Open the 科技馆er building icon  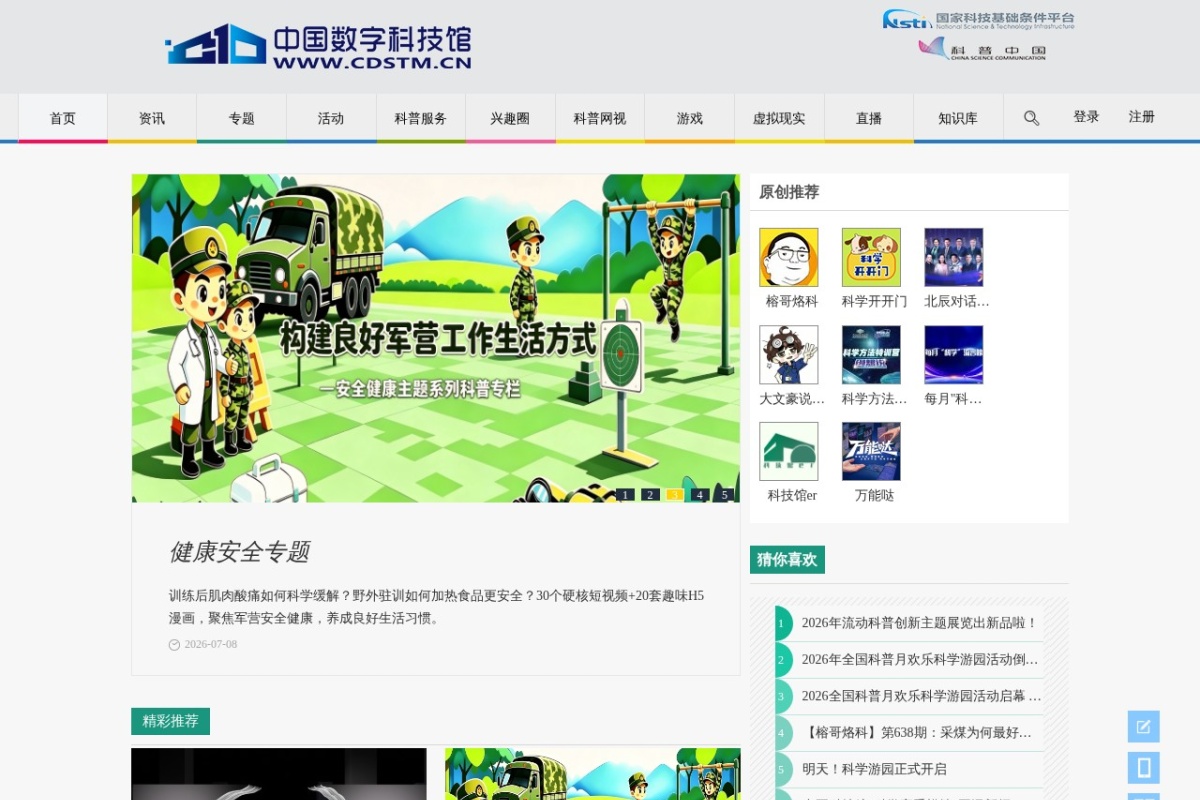pos(789,451)
